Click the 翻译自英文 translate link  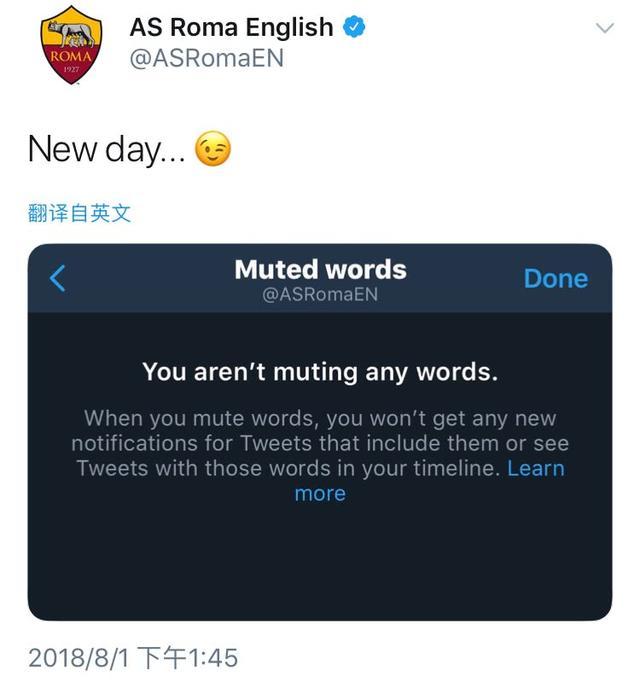[x=79, y=213]
